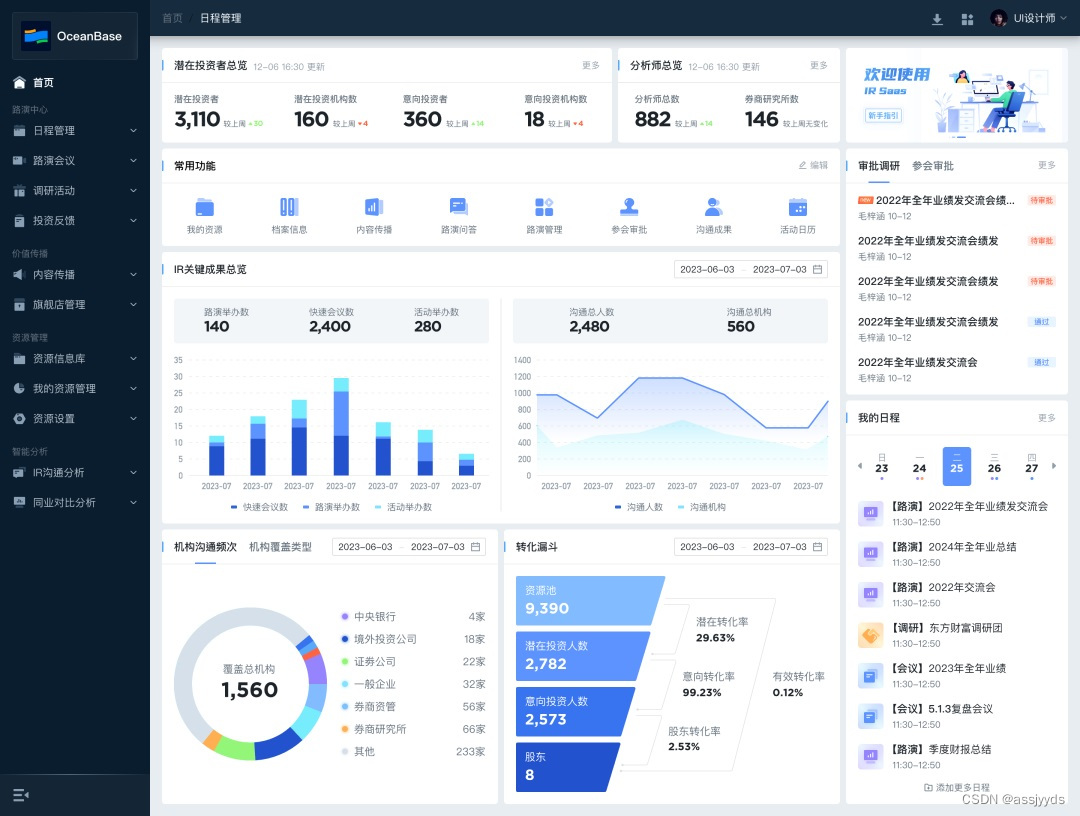
Task: Expand 日程管理 sidebar menu
Action: 134,131
